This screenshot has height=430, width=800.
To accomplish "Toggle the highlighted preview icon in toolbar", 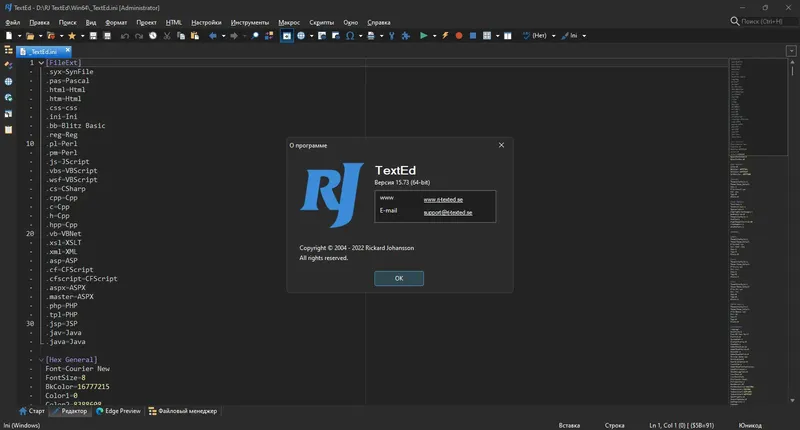I will tap(287, 36).
